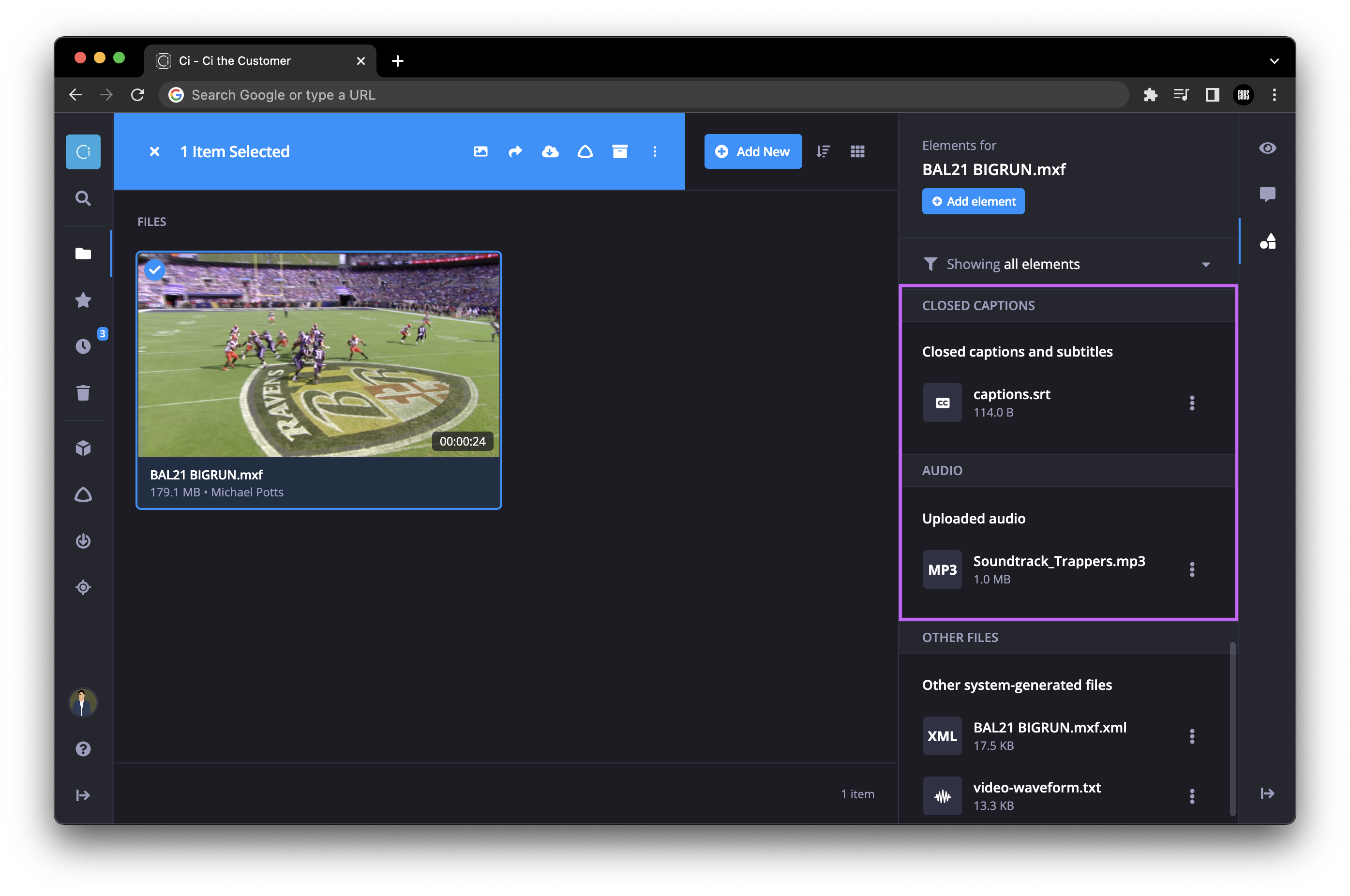Open the tab search chevron

[1274, 60]
